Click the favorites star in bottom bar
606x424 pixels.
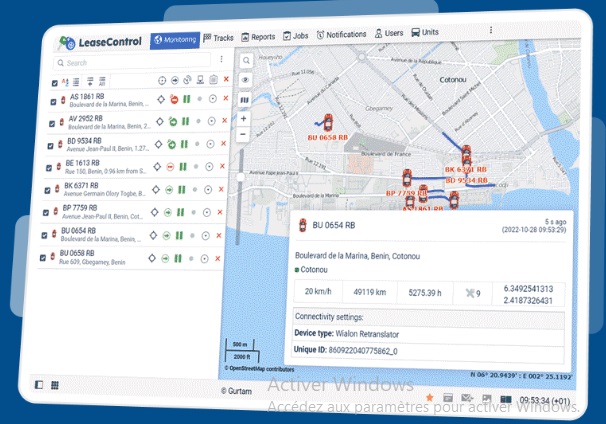(429, 398)
